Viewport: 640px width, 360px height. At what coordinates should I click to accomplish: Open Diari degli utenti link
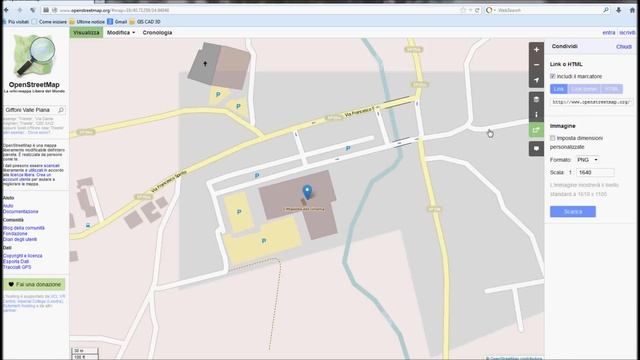point(20,239)
